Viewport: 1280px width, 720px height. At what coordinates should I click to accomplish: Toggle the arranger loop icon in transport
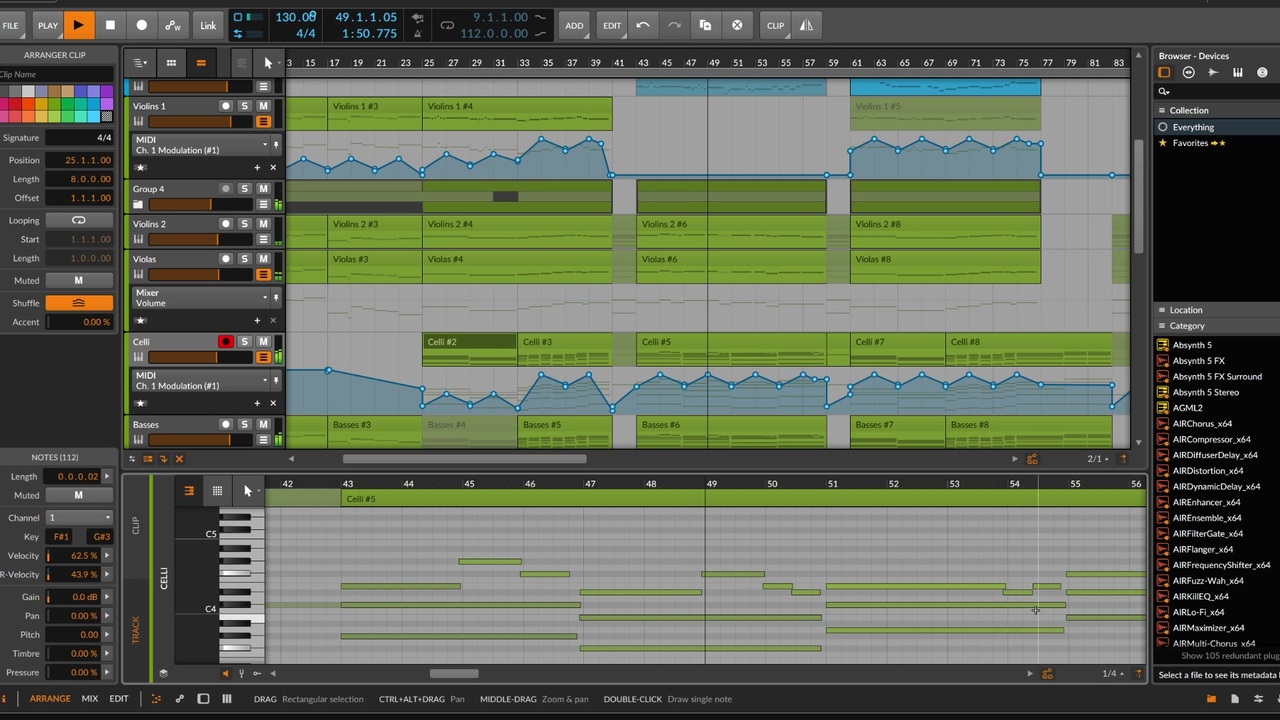pyautogui.click(x=447, y=25)
